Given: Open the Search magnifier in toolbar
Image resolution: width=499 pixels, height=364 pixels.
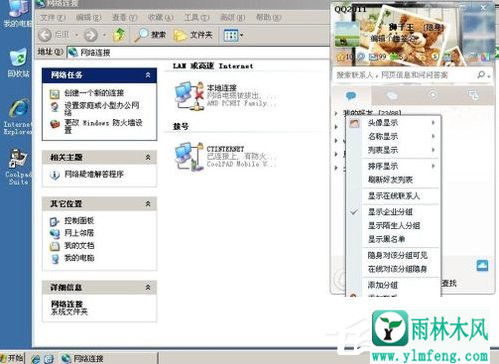Looking at the screenshot, I should tap(142, 35).
